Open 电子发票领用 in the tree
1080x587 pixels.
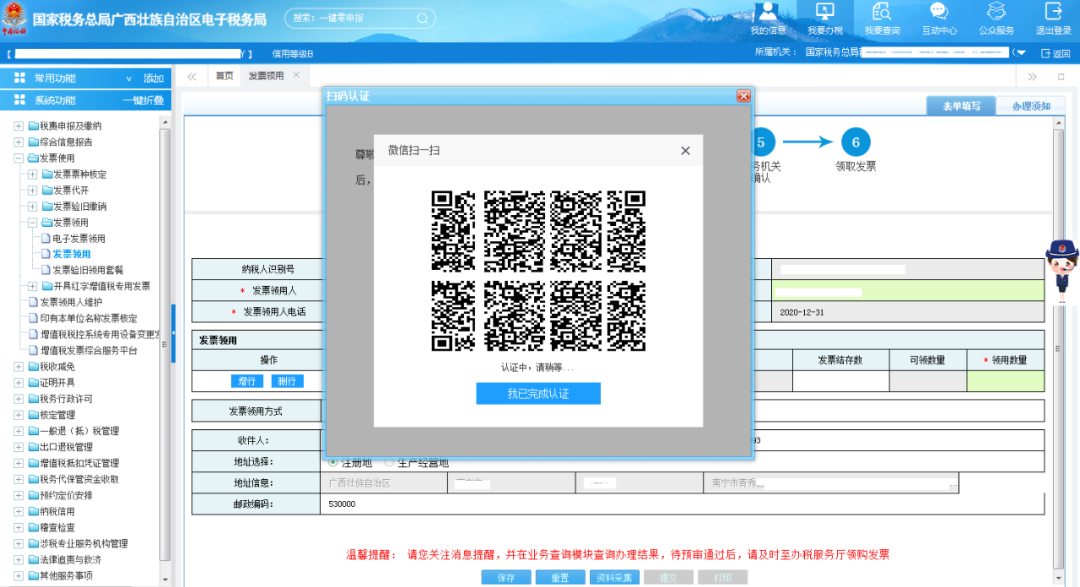(x=79, y=238)
